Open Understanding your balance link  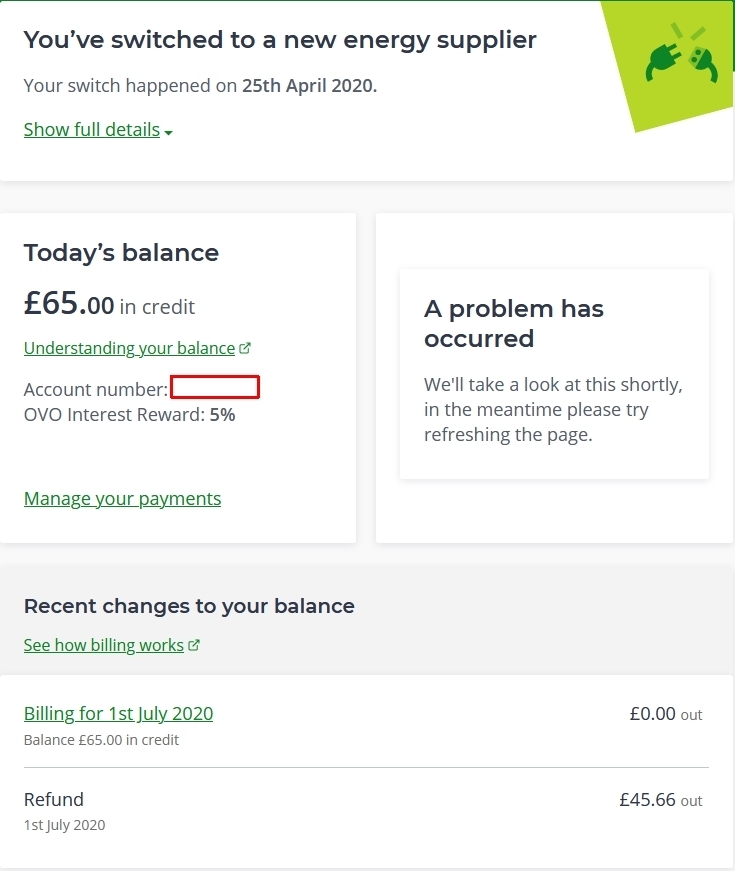(129, 348)
